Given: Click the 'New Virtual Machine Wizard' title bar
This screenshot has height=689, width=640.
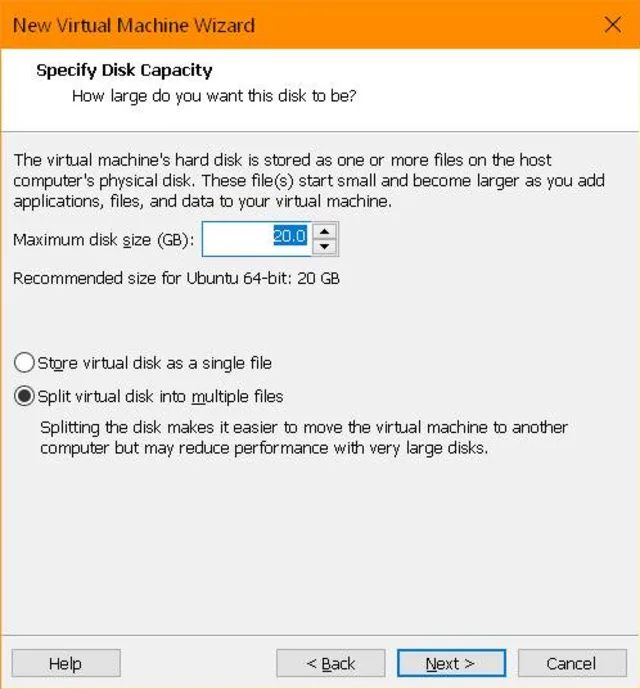Looking at the screenshot, I should (x=134, y=25).
